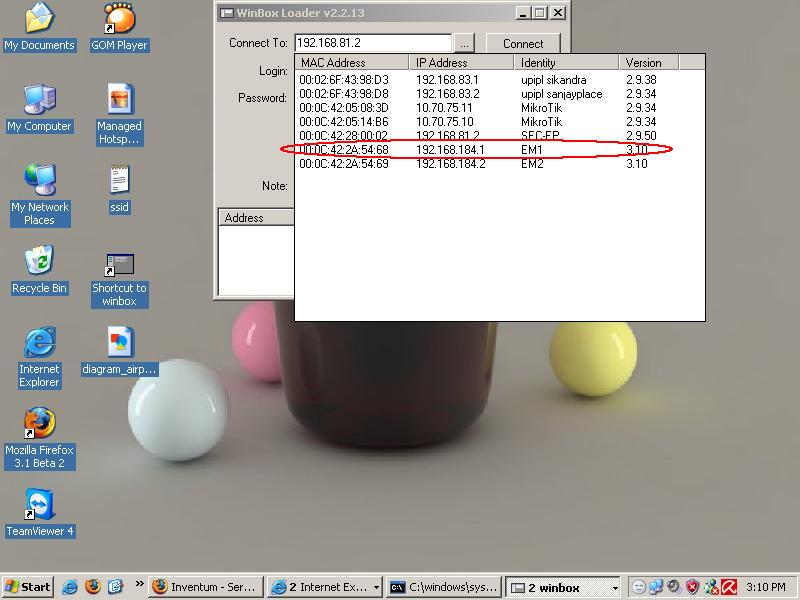
Task: Select router with MAC 00:0C:42:28:00:02
Action: pyautogui.click(x=500, y=136)
